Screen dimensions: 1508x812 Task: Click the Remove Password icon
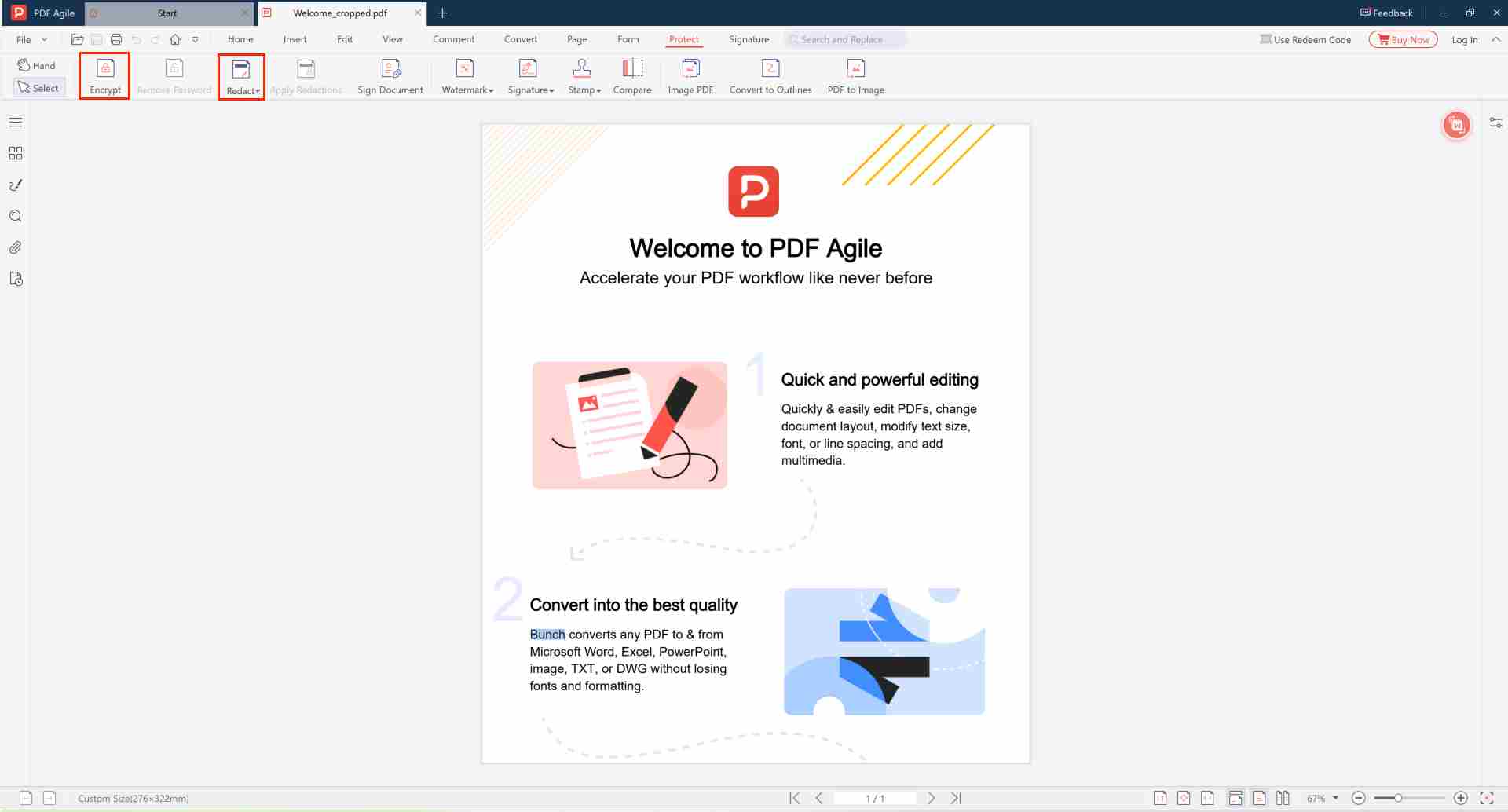174,68
